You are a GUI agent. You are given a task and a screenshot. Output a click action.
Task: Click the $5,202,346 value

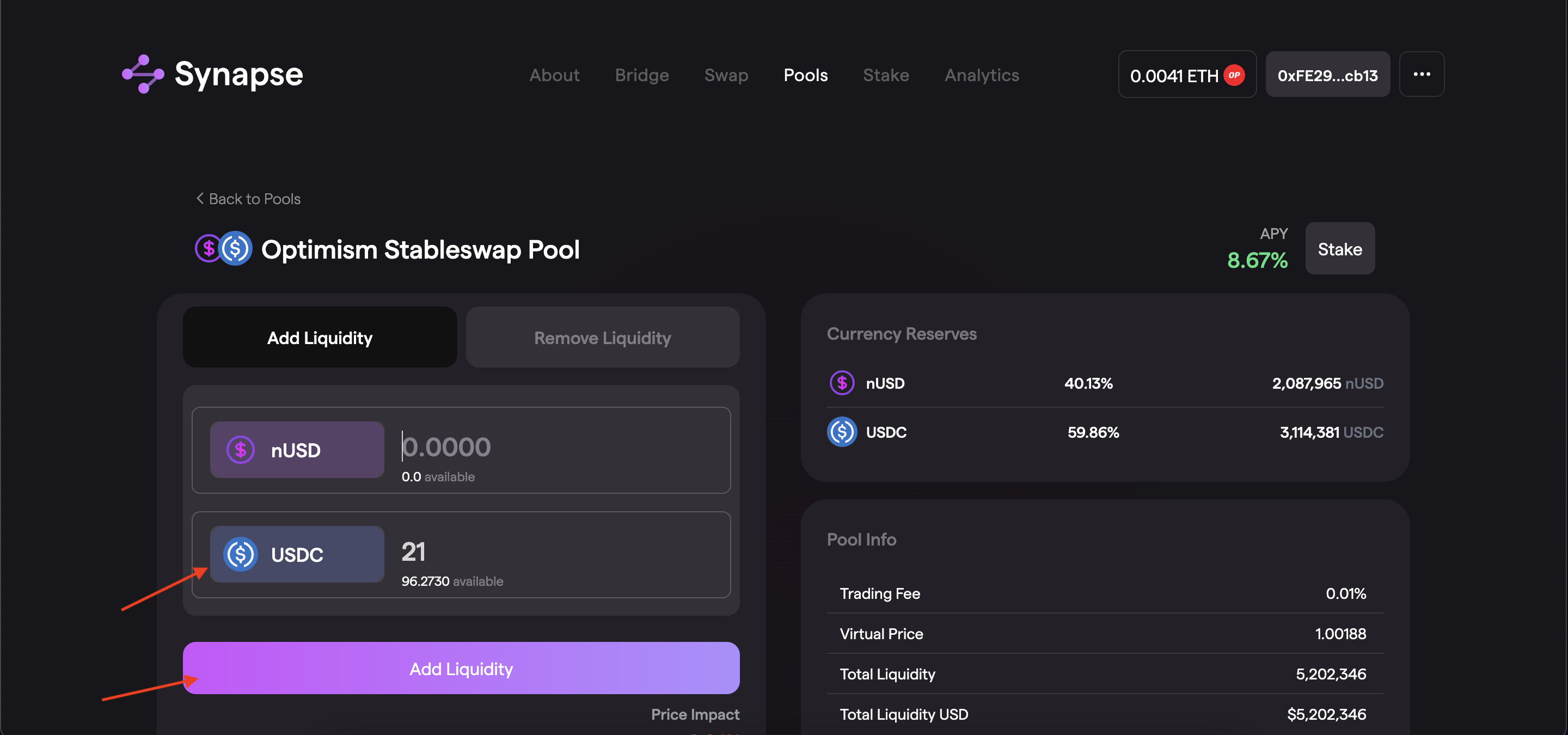point(1326,714)
